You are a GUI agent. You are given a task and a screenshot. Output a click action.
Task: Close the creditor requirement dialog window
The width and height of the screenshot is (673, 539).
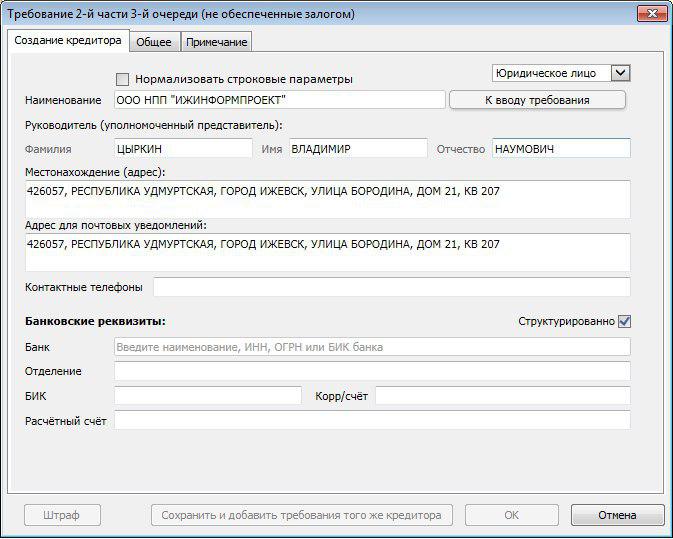tap(651, 14)
